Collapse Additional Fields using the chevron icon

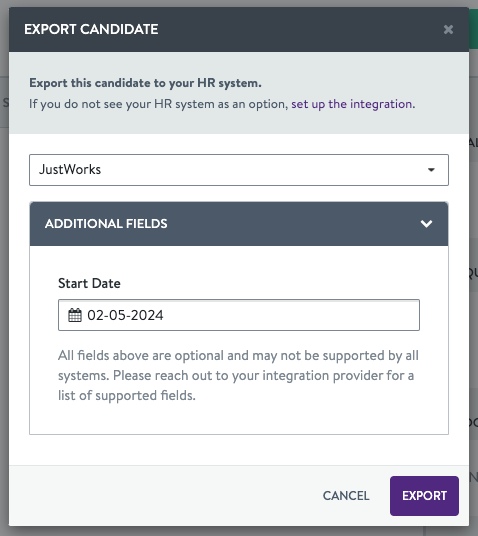click(426, 224)
